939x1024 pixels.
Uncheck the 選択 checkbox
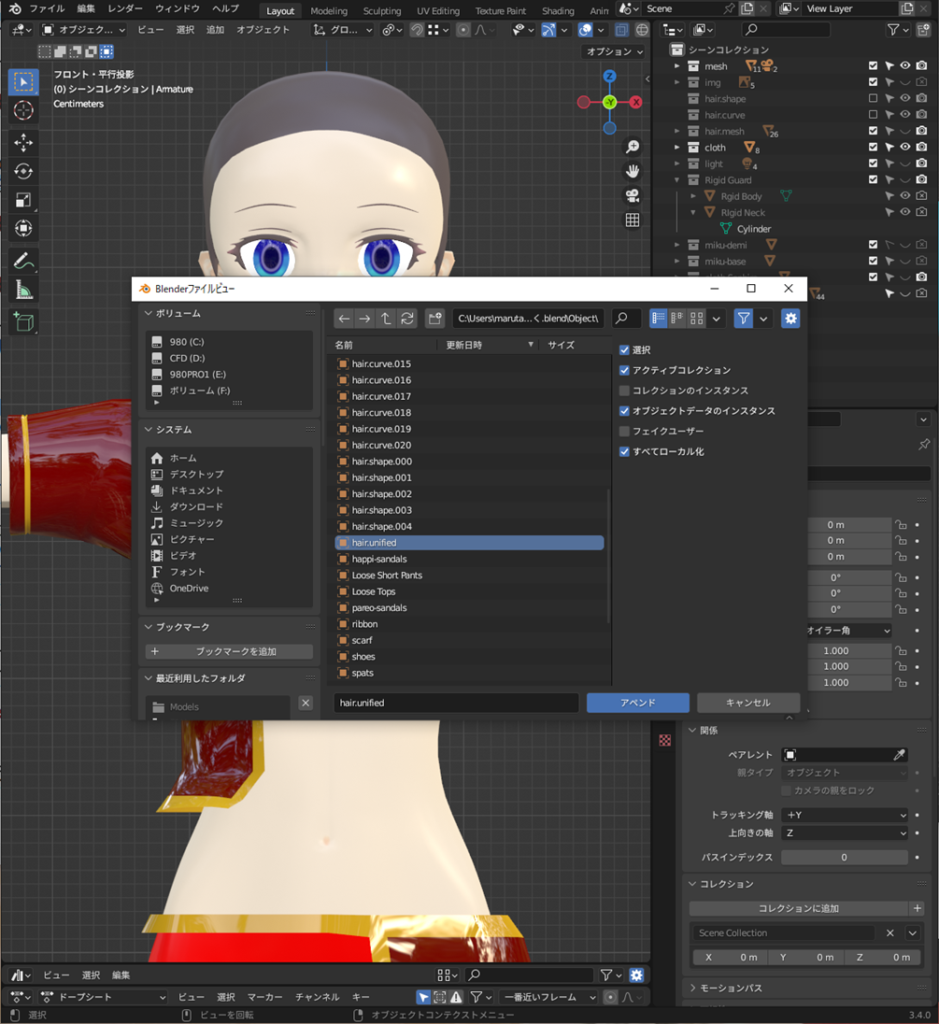[624, 350]
